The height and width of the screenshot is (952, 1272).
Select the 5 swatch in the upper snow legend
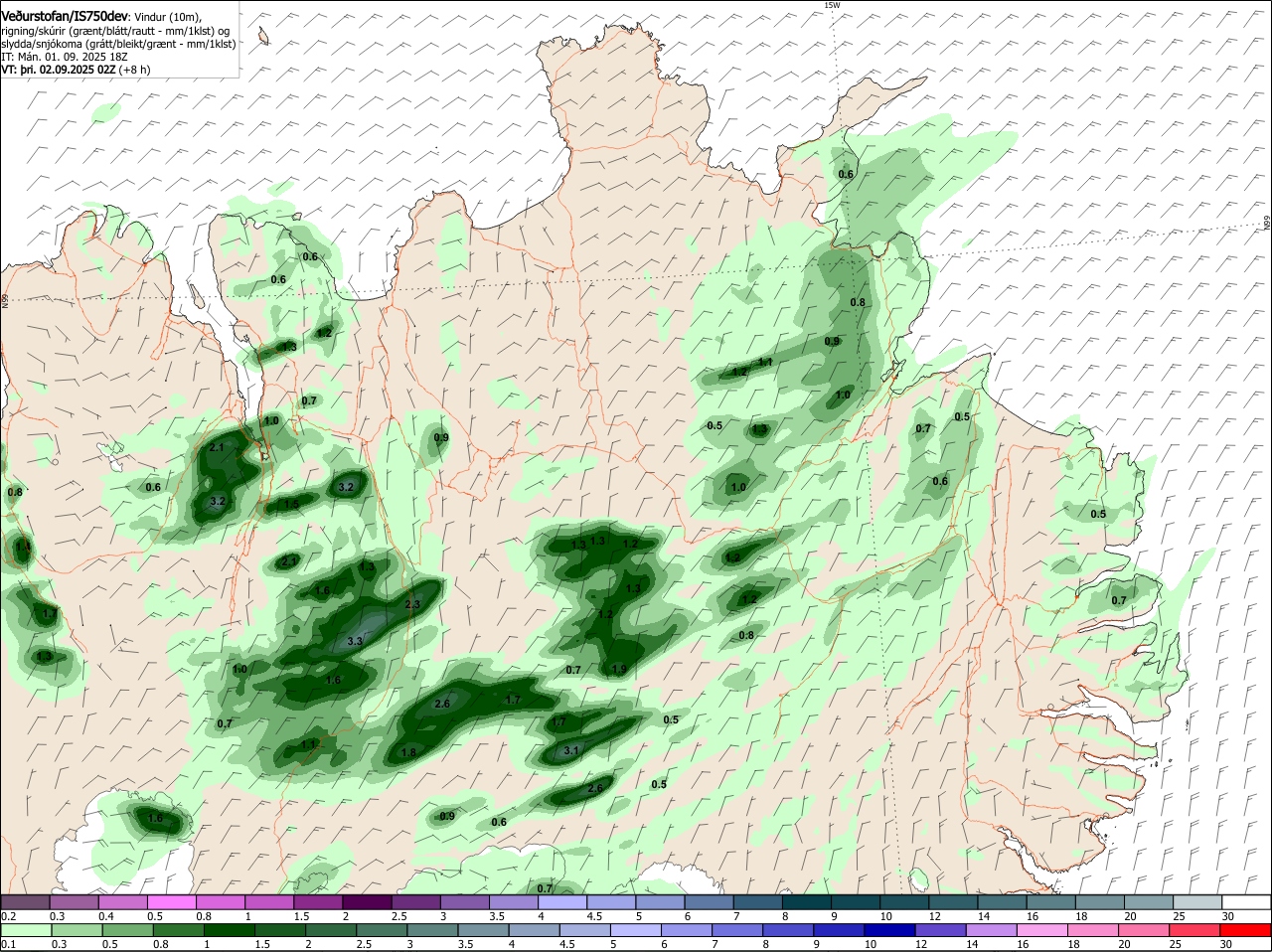point(660,902)
